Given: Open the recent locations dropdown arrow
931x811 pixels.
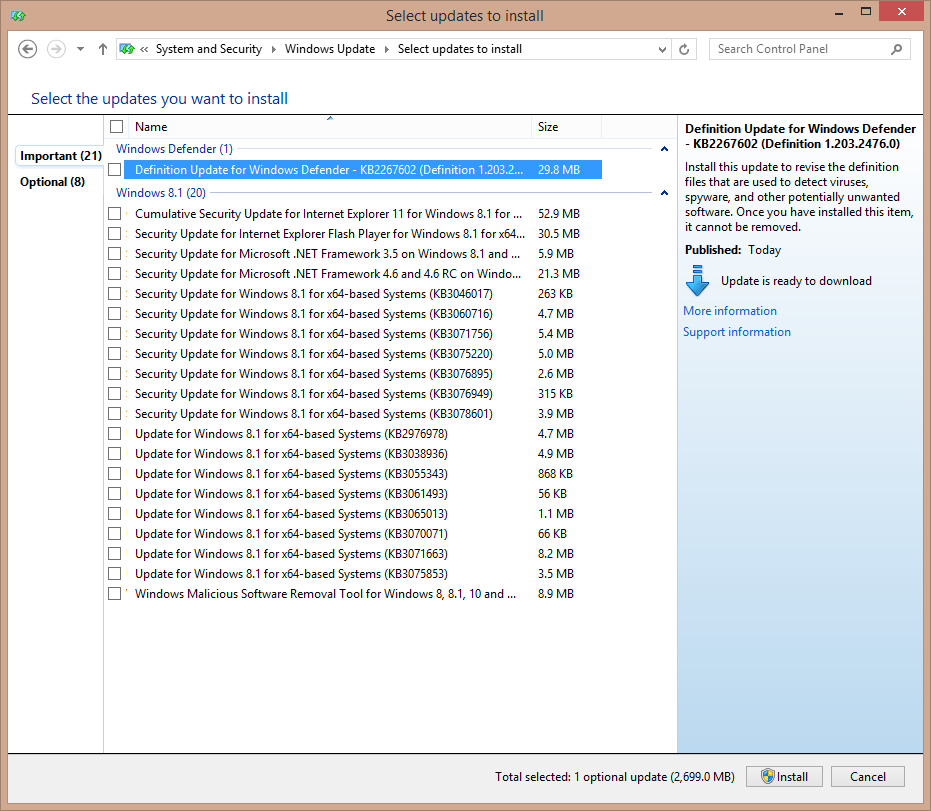Looking at the screenshot, I should [80, 49].
